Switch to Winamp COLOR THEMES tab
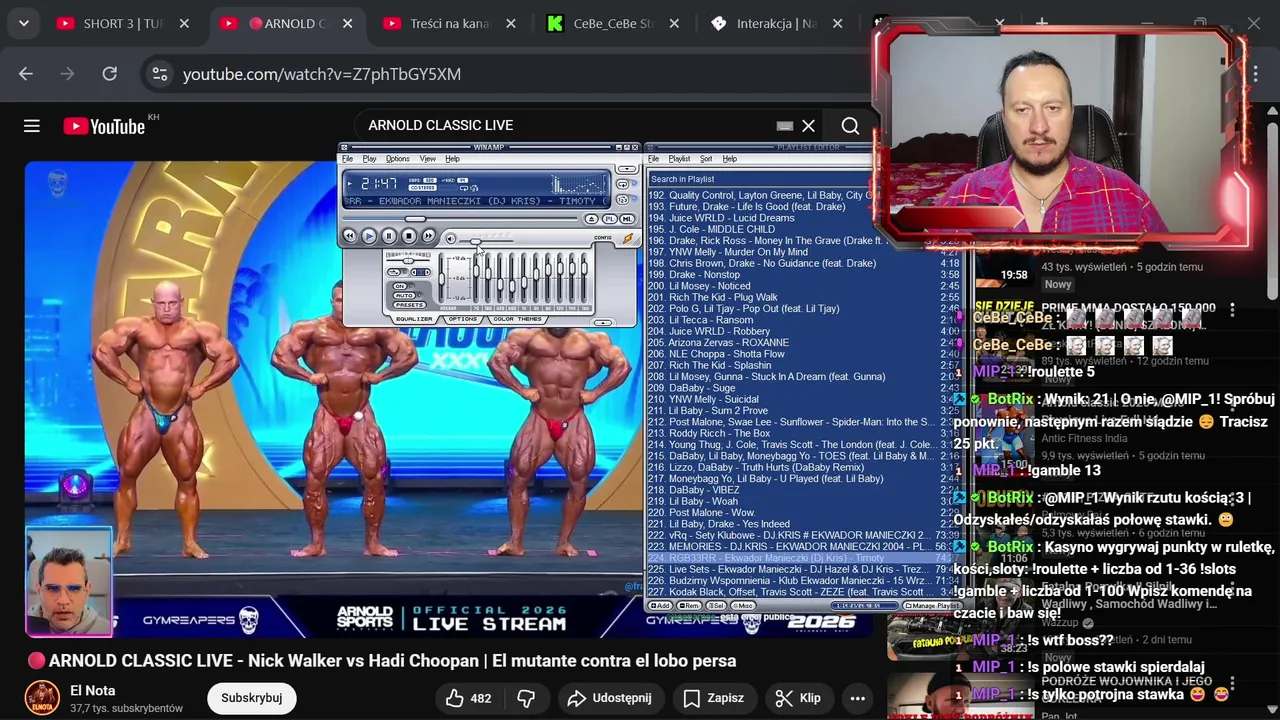 [x=517, y=319]
